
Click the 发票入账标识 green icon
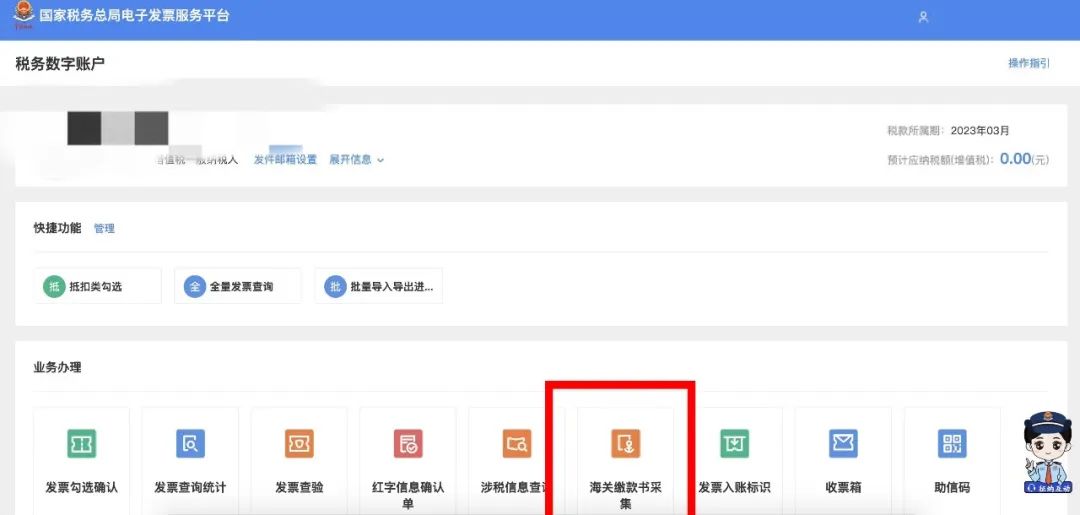734,443
